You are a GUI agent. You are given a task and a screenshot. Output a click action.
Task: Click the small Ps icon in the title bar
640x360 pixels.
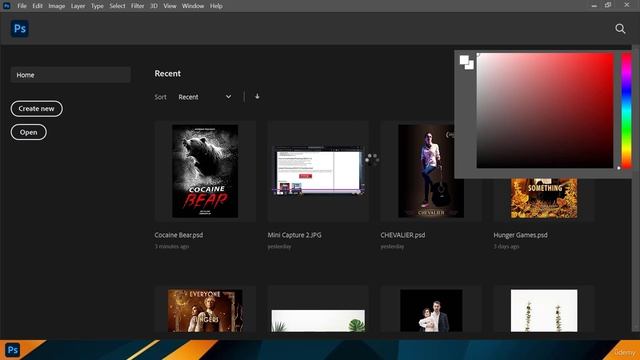click(x=7, y=6)
